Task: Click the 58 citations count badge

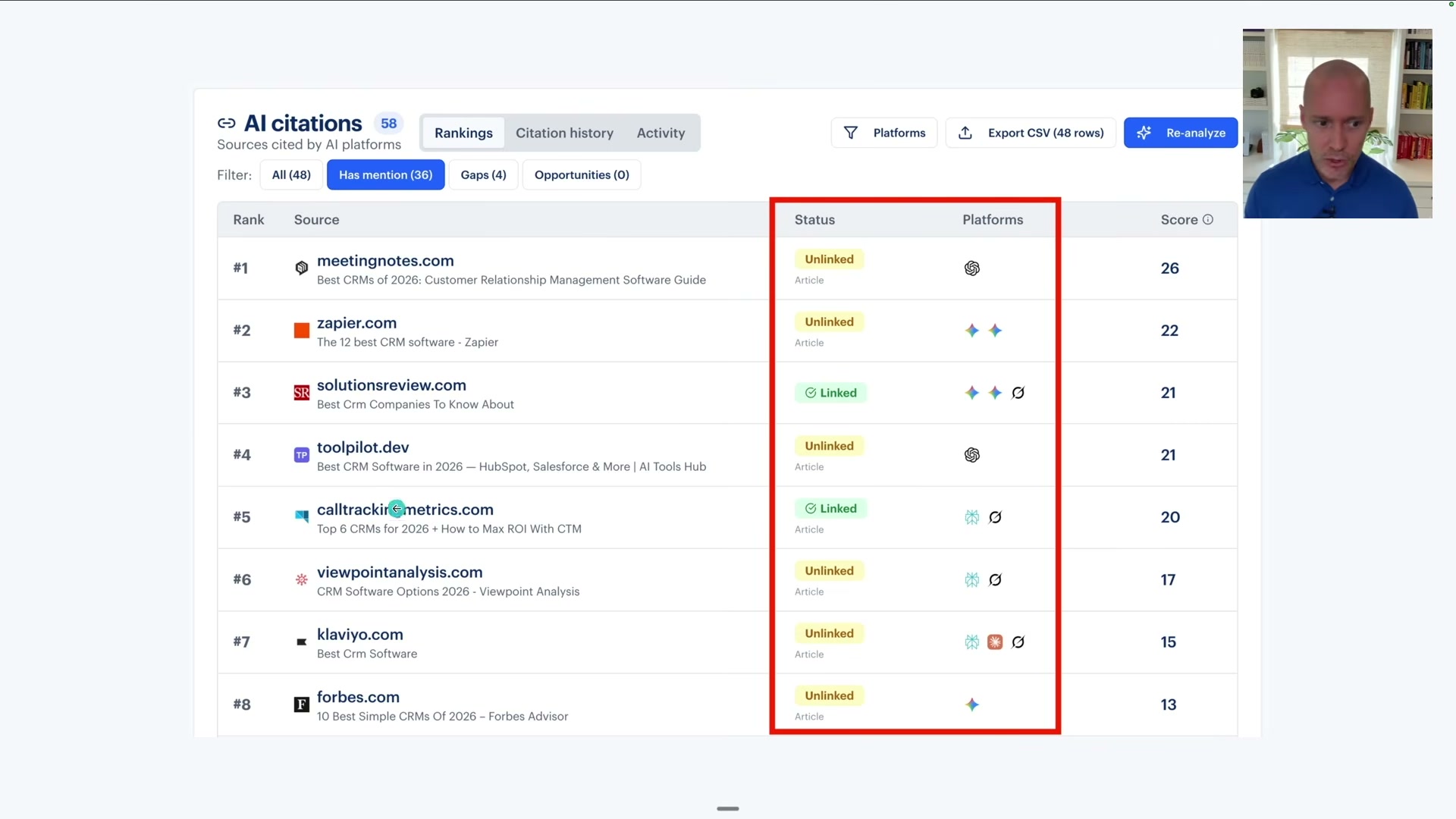Action: pos(388,124)
